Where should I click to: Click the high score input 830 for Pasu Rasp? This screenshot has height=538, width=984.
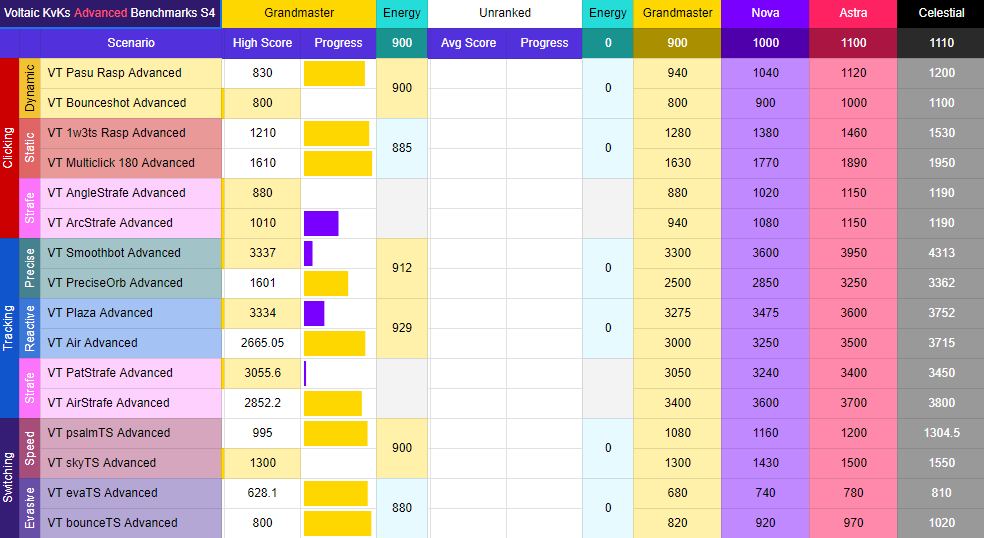point(262,73)
